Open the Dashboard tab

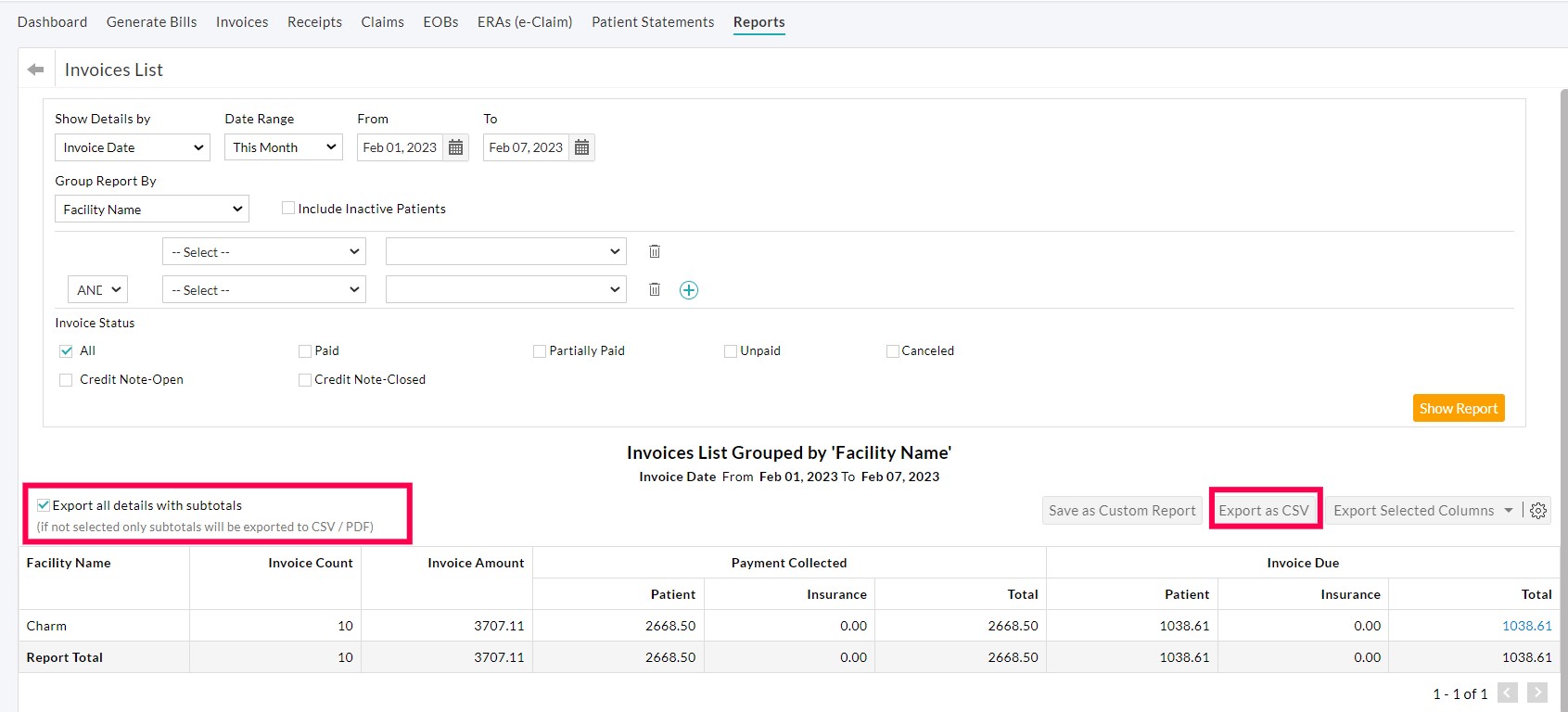coord(52,22)
